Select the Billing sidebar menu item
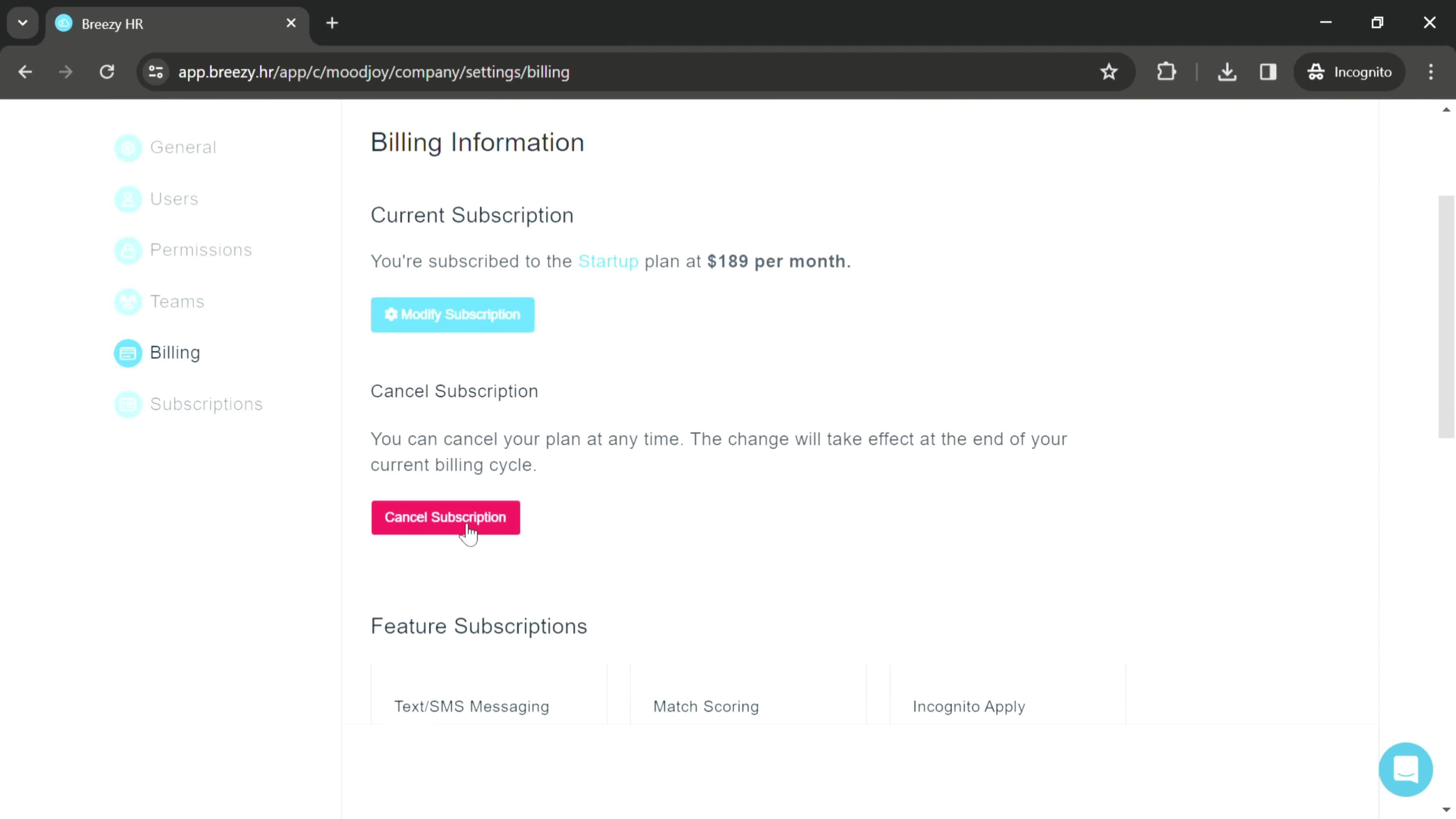This screenshot has height=819, width=1456. click(x=175, y=352)
